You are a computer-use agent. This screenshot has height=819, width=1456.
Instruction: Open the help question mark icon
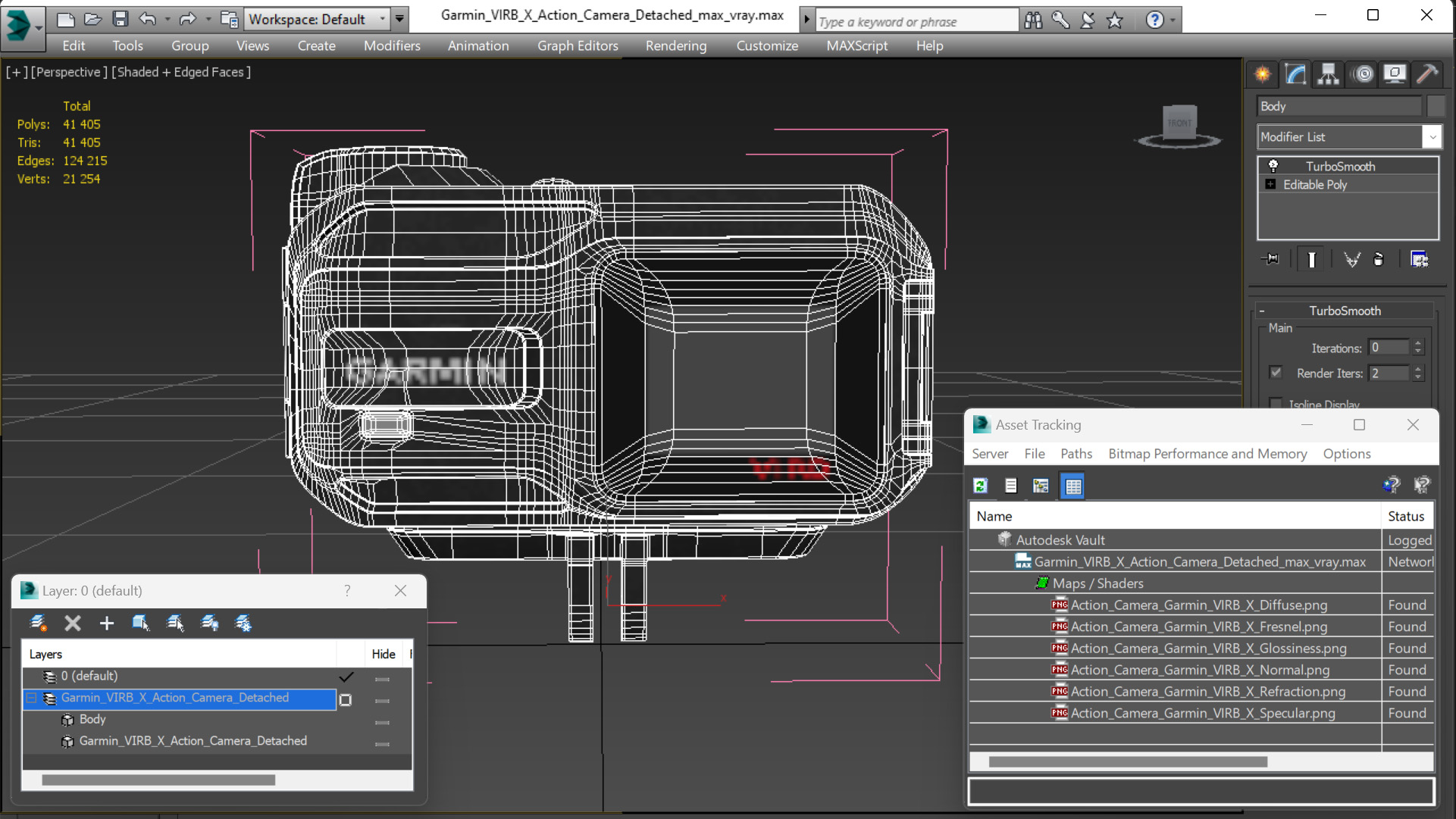pos(1154,20)
